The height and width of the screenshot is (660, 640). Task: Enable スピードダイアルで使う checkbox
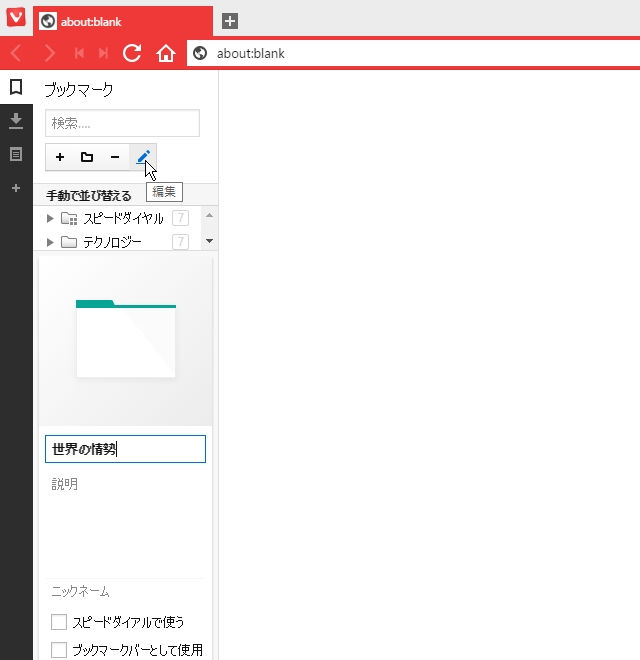click(x=59, y=622)
